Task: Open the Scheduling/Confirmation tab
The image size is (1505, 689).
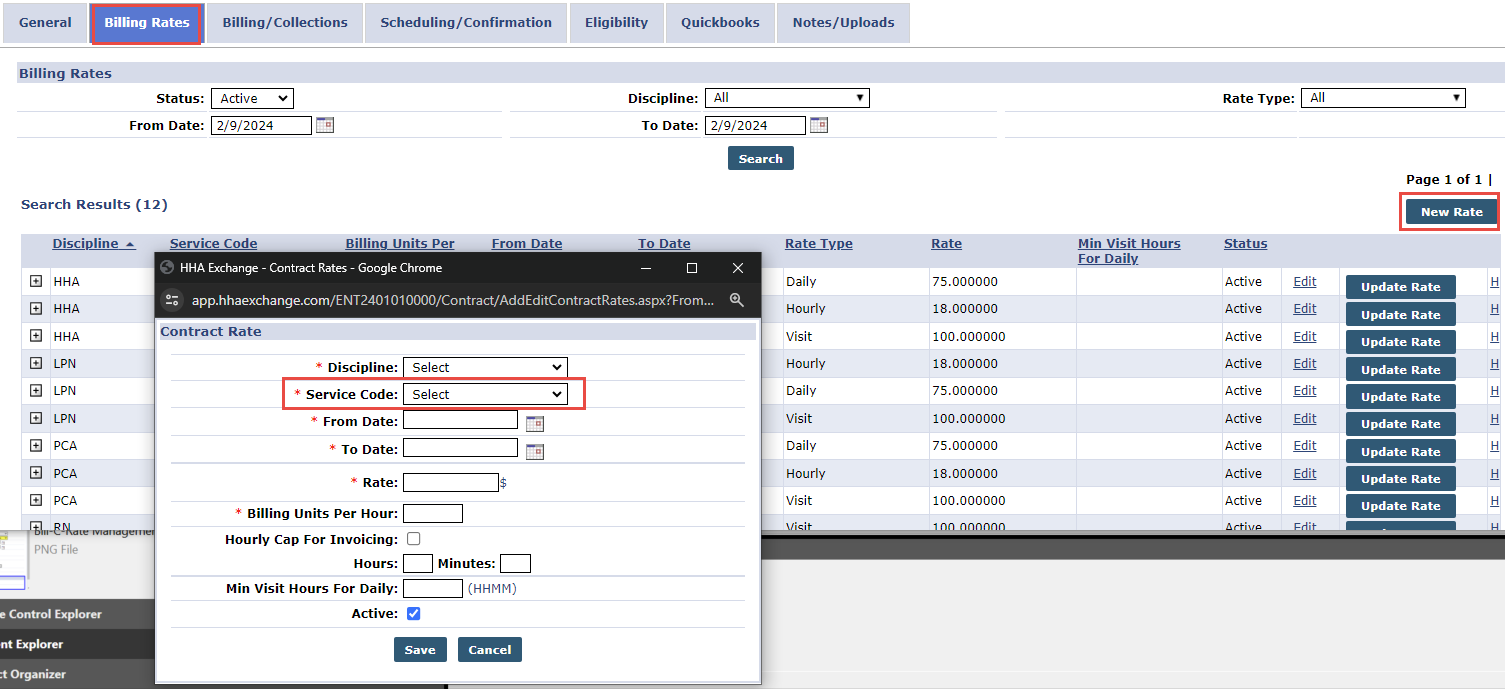Action: (466, 22)
